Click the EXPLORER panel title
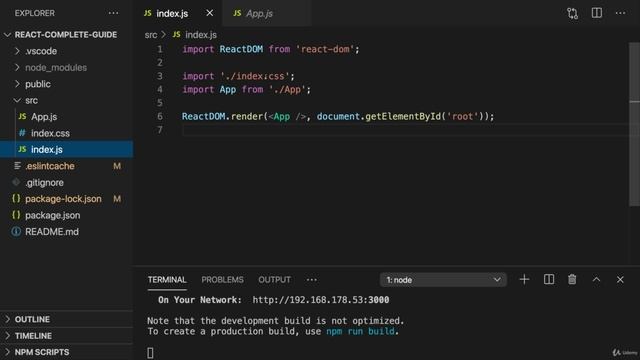 [35, 13]
